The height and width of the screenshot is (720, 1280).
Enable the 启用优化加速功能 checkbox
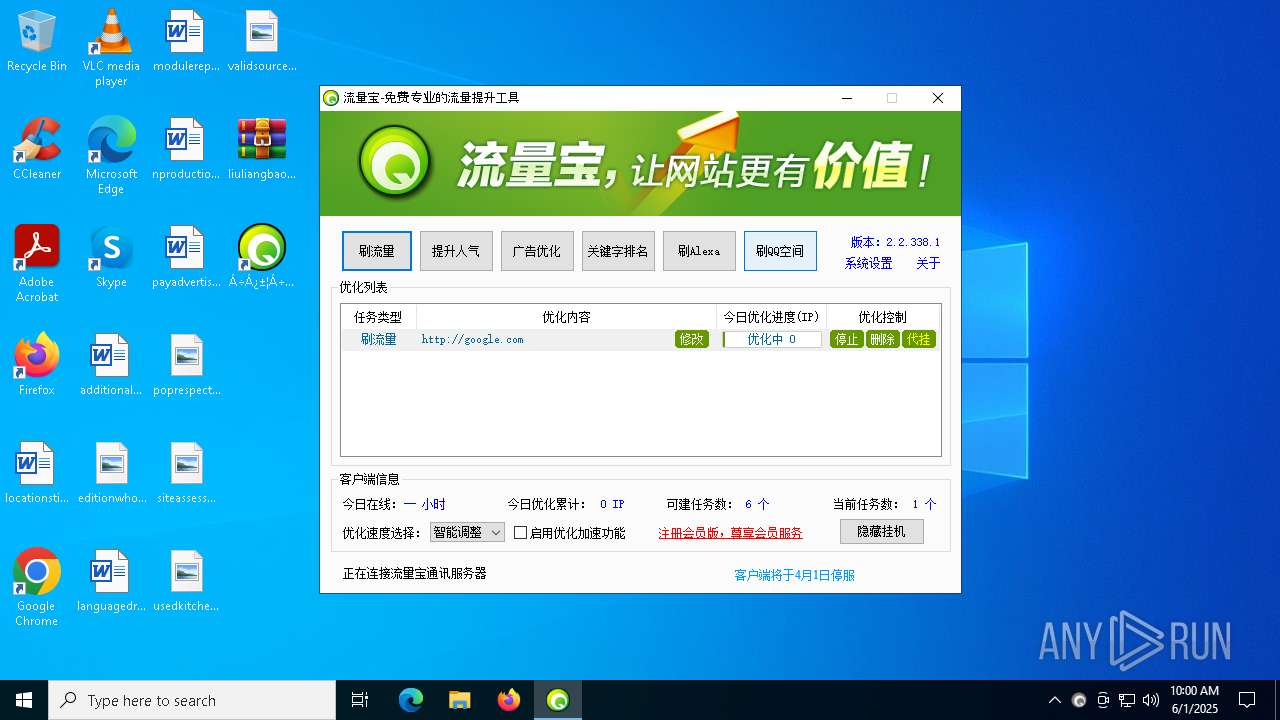click(x=520, y=533)
